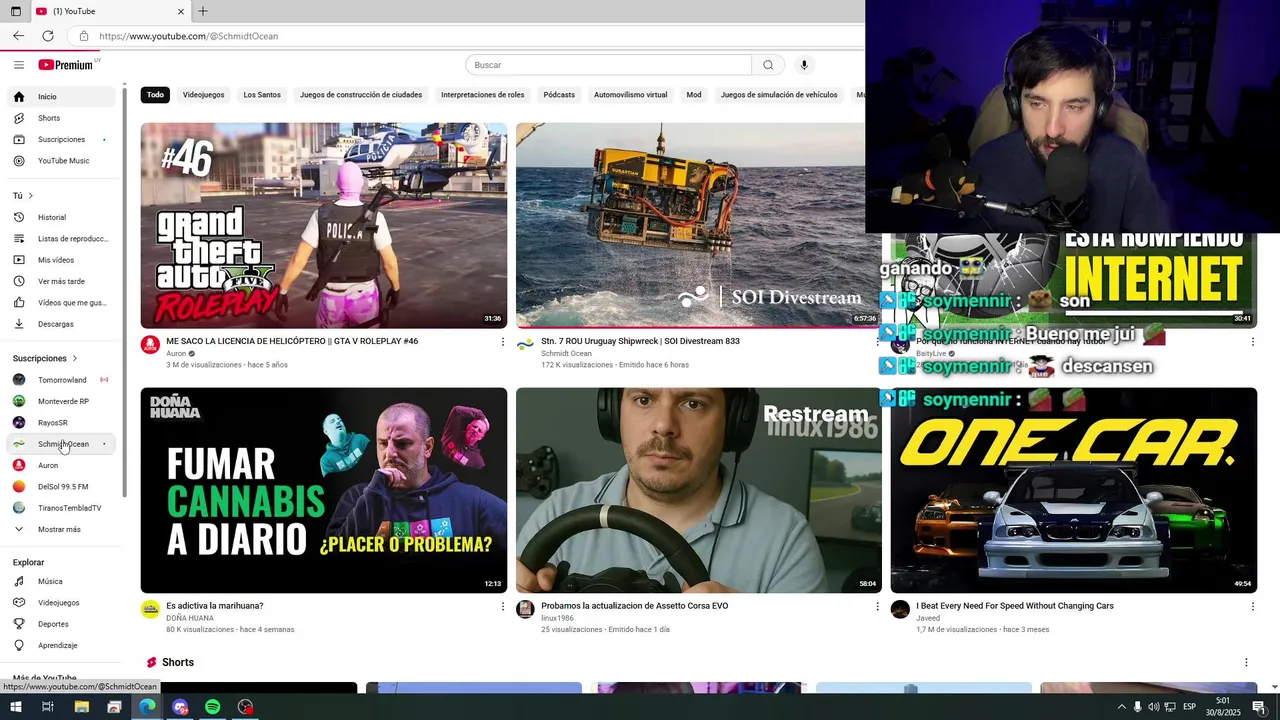Image resolution: width=1280 pixels, height=720 pixels.
Task: Open the Monteverde RP subscription channel
Action: click(x=62, y=401)
